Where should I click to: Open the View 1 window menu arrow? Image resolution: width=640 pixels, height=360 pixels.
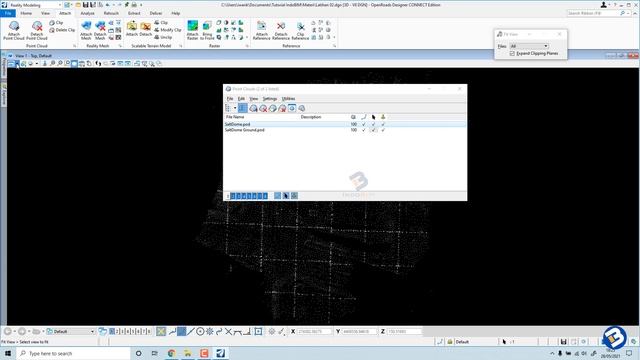(x=10, y=56)
